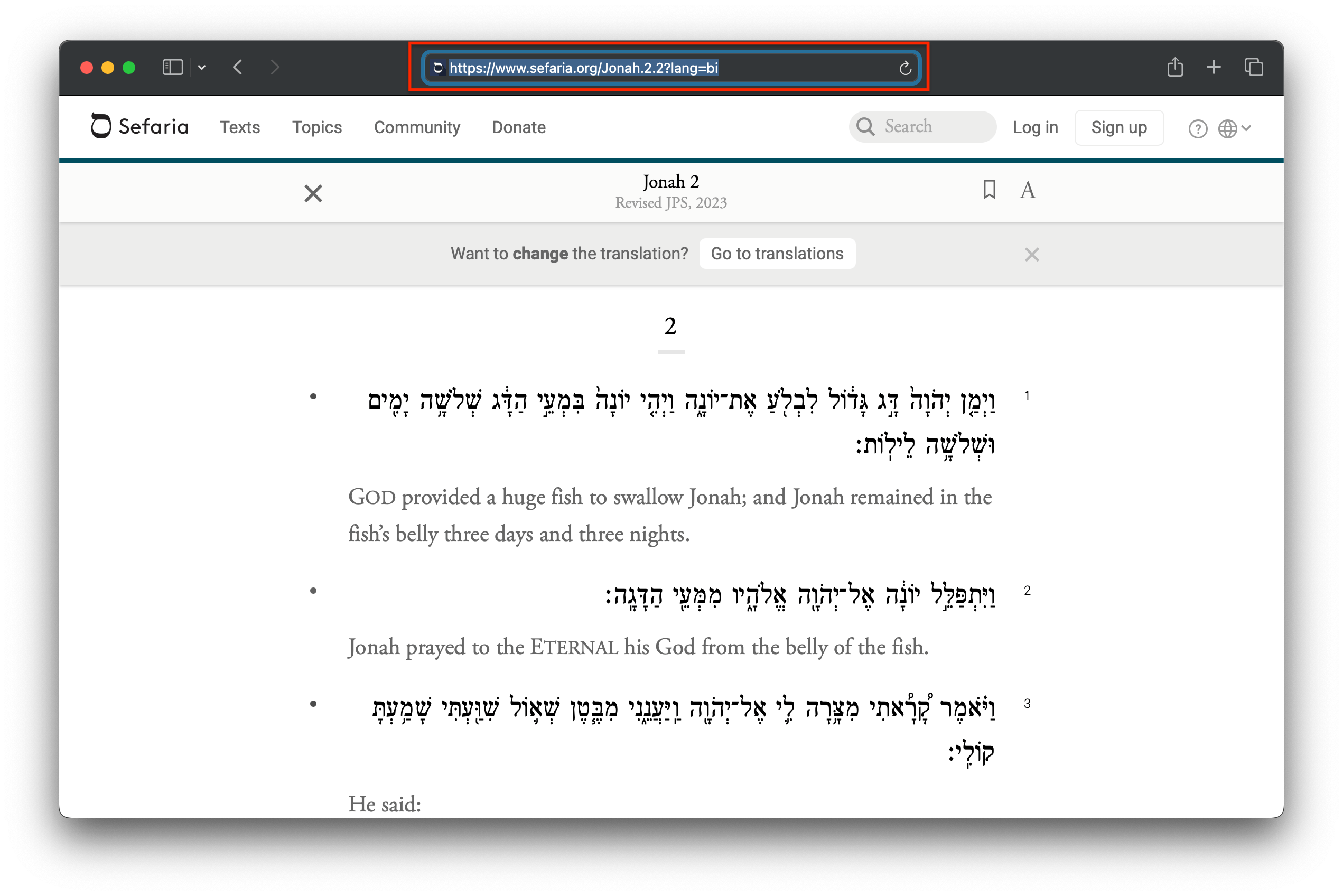Select the address bar URL field

click(x=671, y=68)
